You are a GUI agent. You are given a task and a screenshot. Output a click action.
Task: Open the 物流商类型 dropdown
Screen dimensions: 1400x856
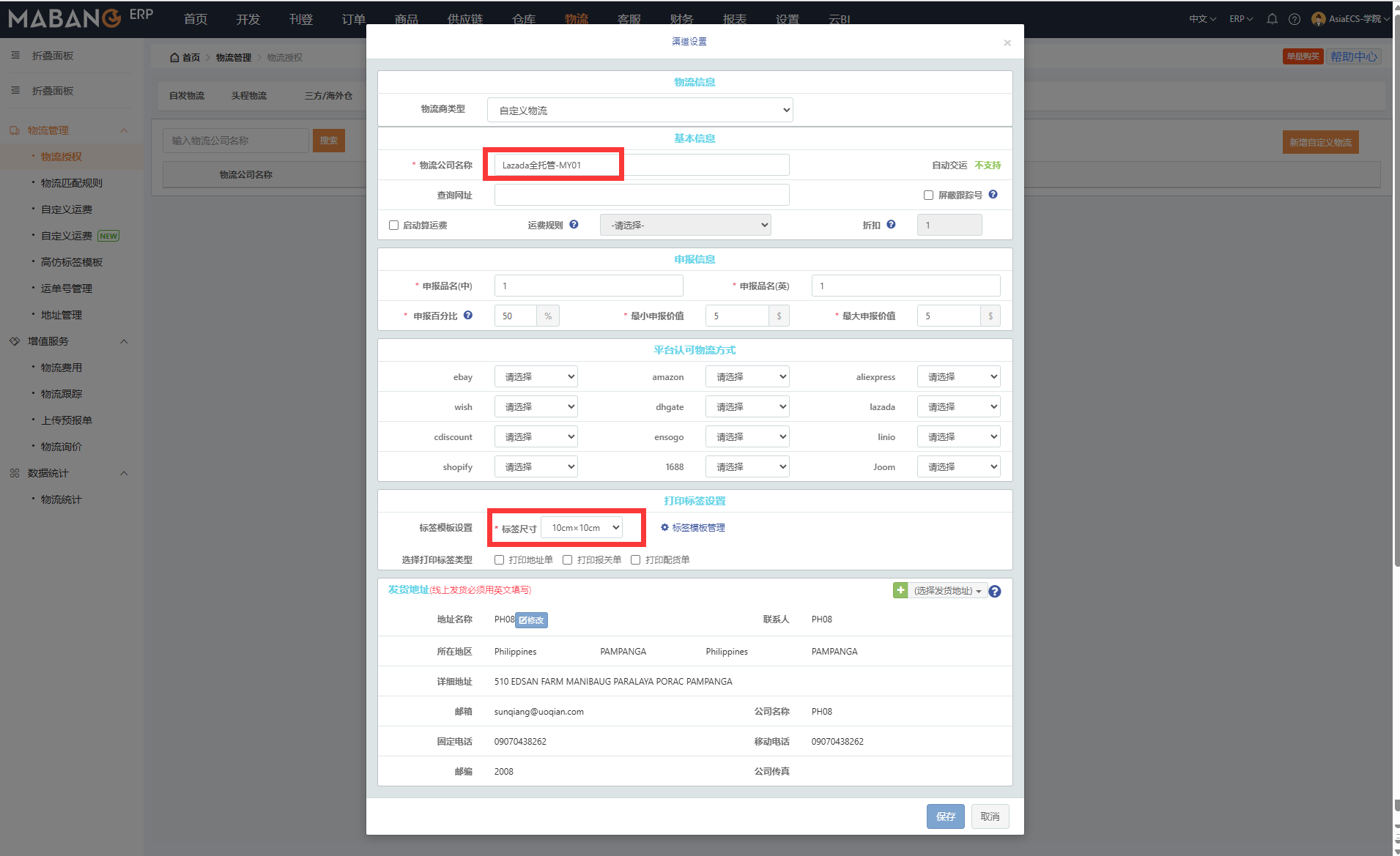tap(640, 110)
